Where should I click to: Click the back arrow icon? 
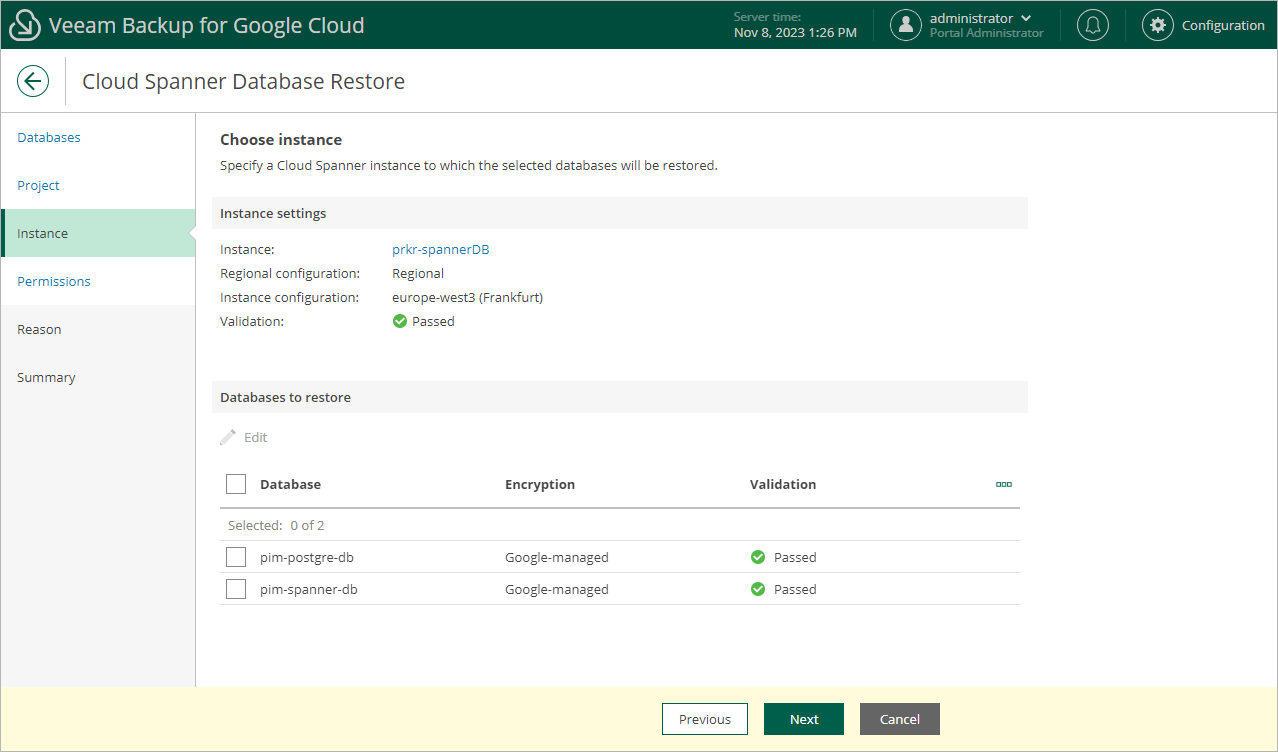tap(33, 81)
